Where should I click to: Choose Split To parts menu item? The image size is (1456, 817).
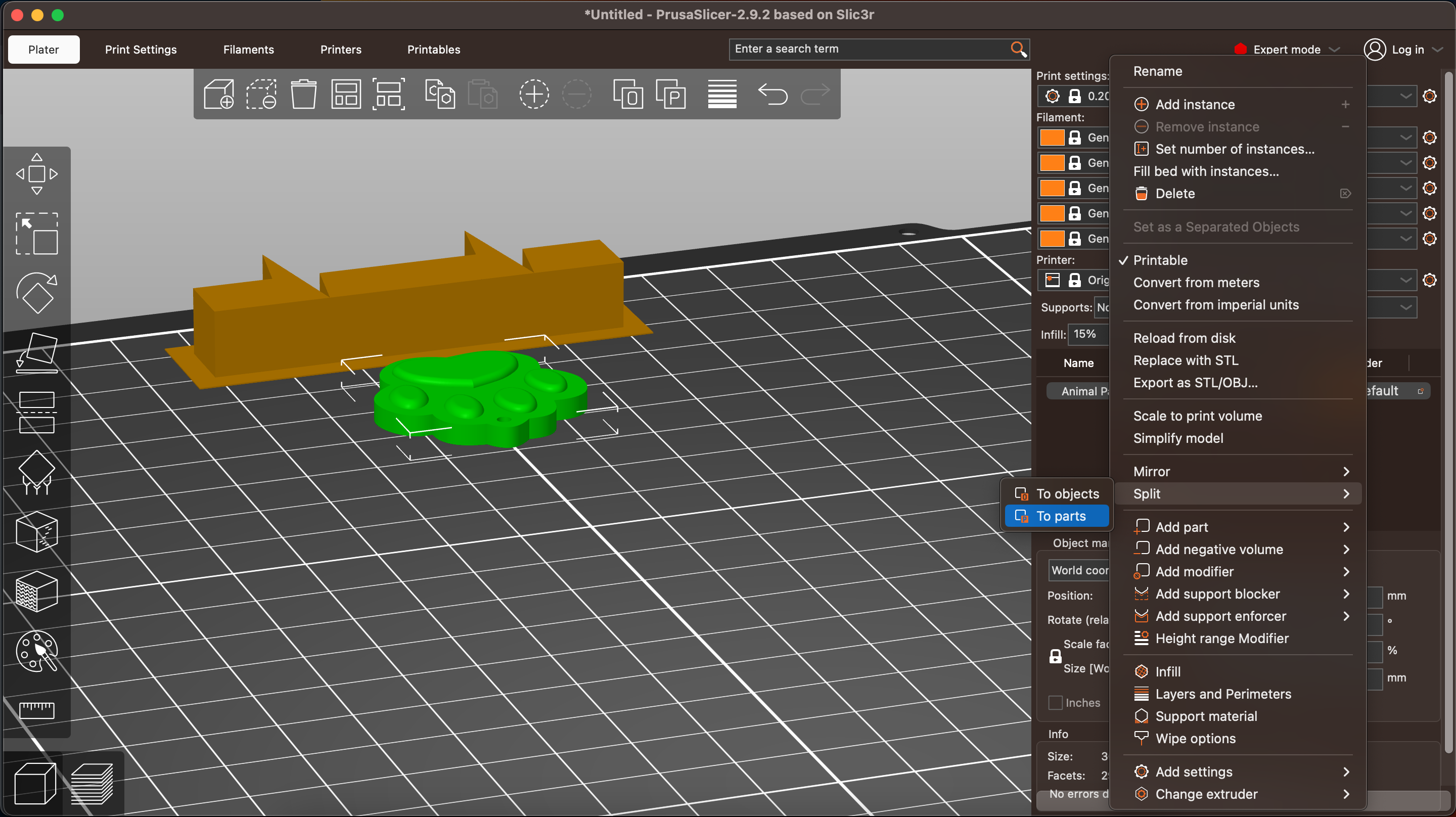[x=1057, y=516]
